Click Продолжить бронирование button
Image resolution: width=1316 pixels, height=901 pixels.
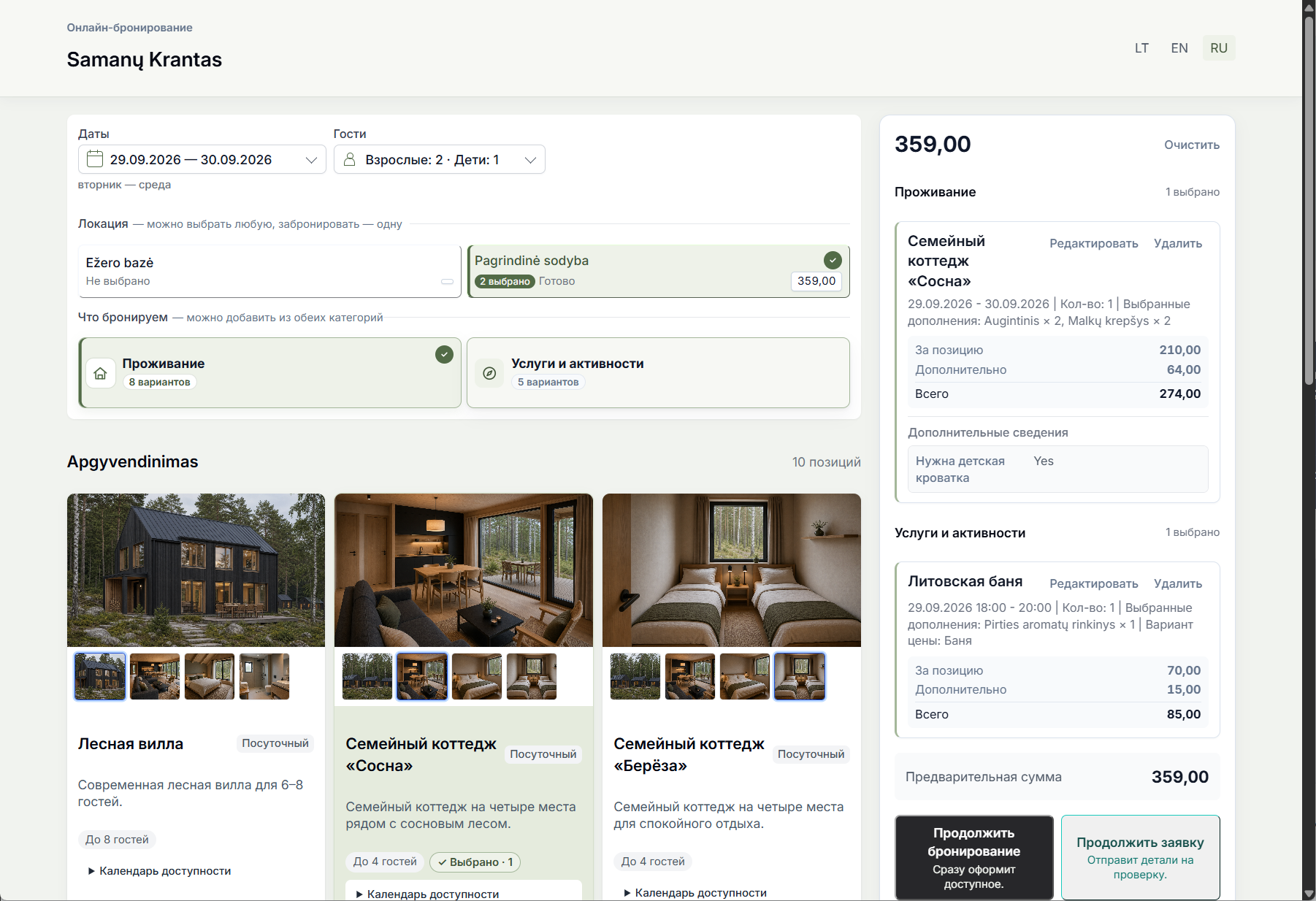(x=974, y=858)
